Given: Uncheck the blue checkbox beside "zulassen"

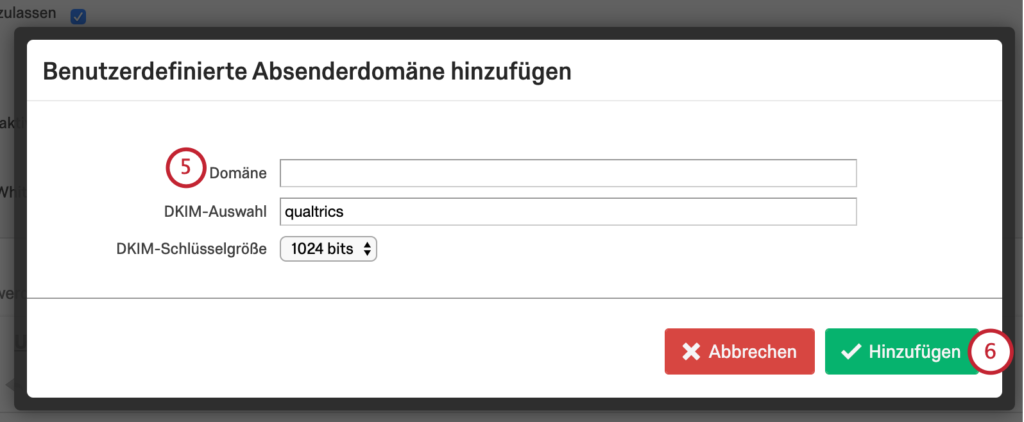Looking at the screenshot, I should (78, 16).
